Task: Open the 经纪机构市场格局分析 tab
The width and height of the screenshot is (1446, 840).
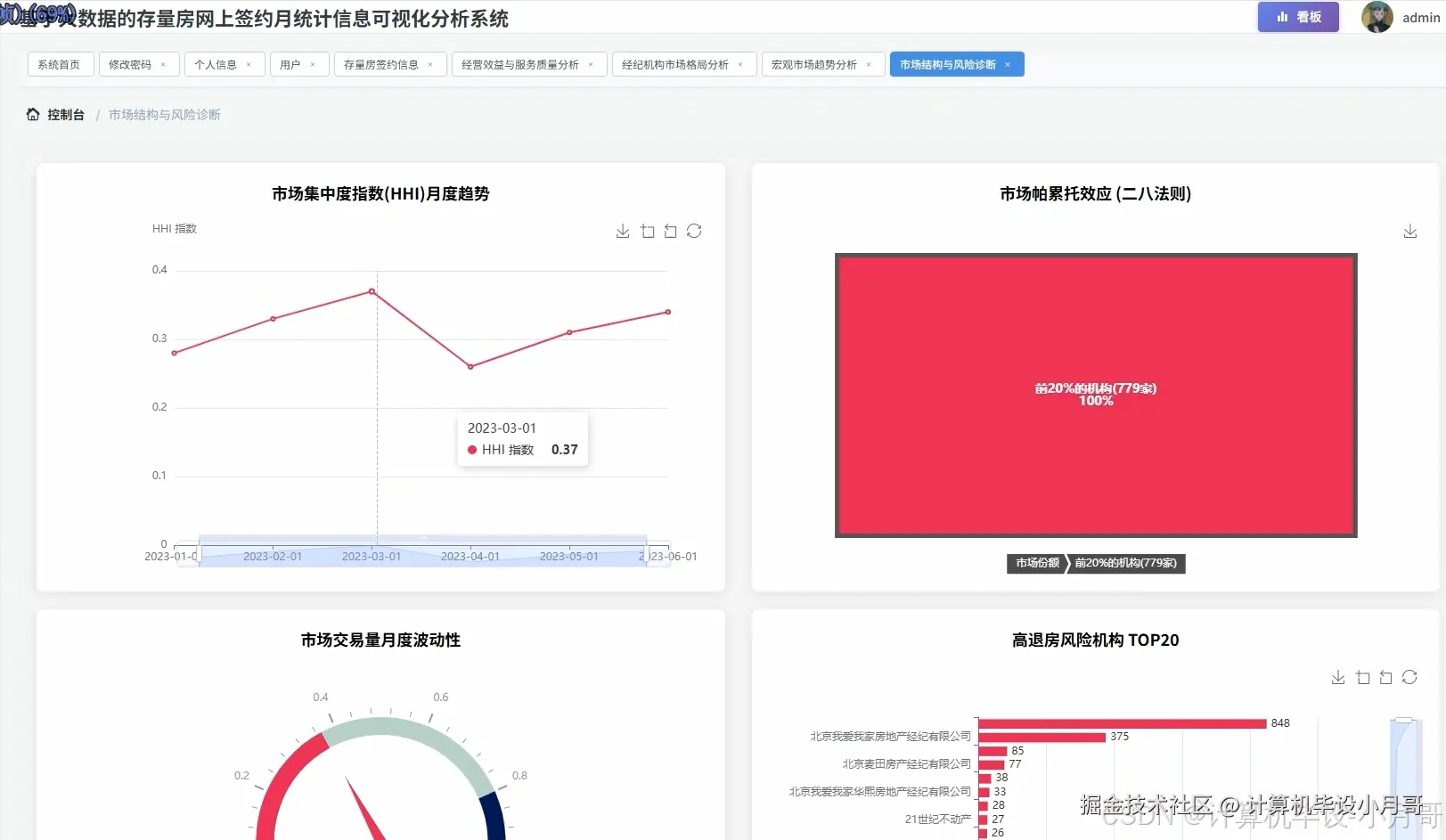Action: point(677,64)
